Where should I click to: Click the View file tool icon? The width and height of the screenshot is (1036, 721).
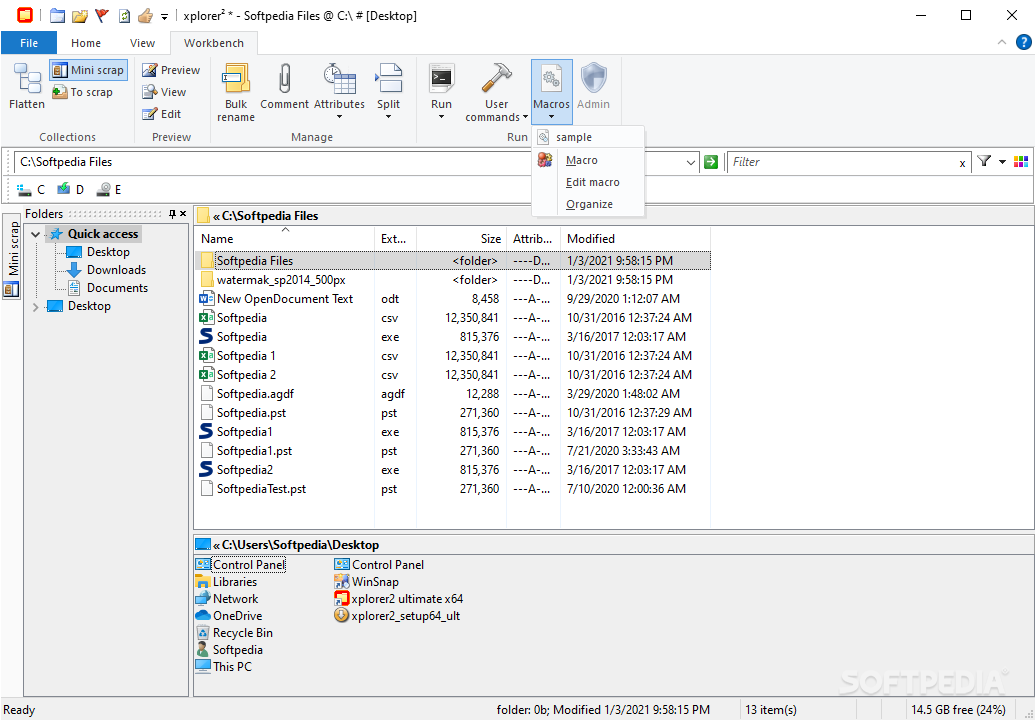click(150, 92)
